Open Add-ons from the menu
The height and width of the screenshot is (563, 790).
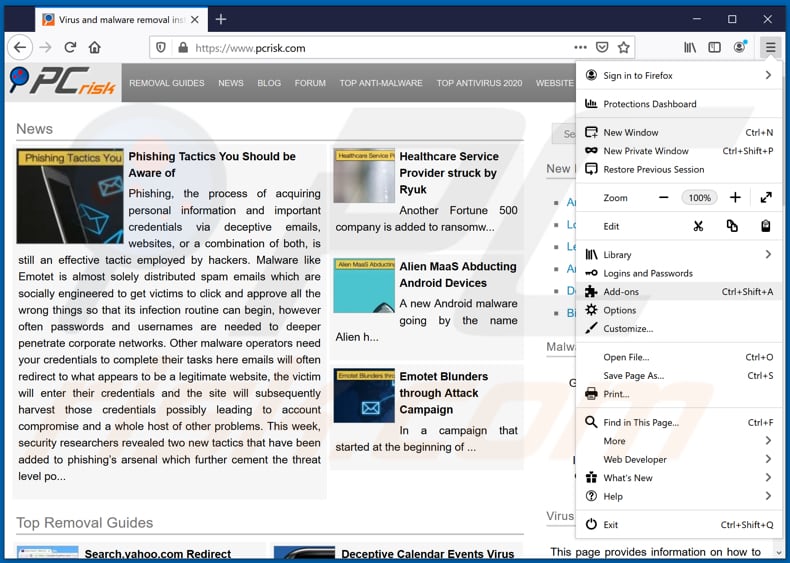point(679,291)
